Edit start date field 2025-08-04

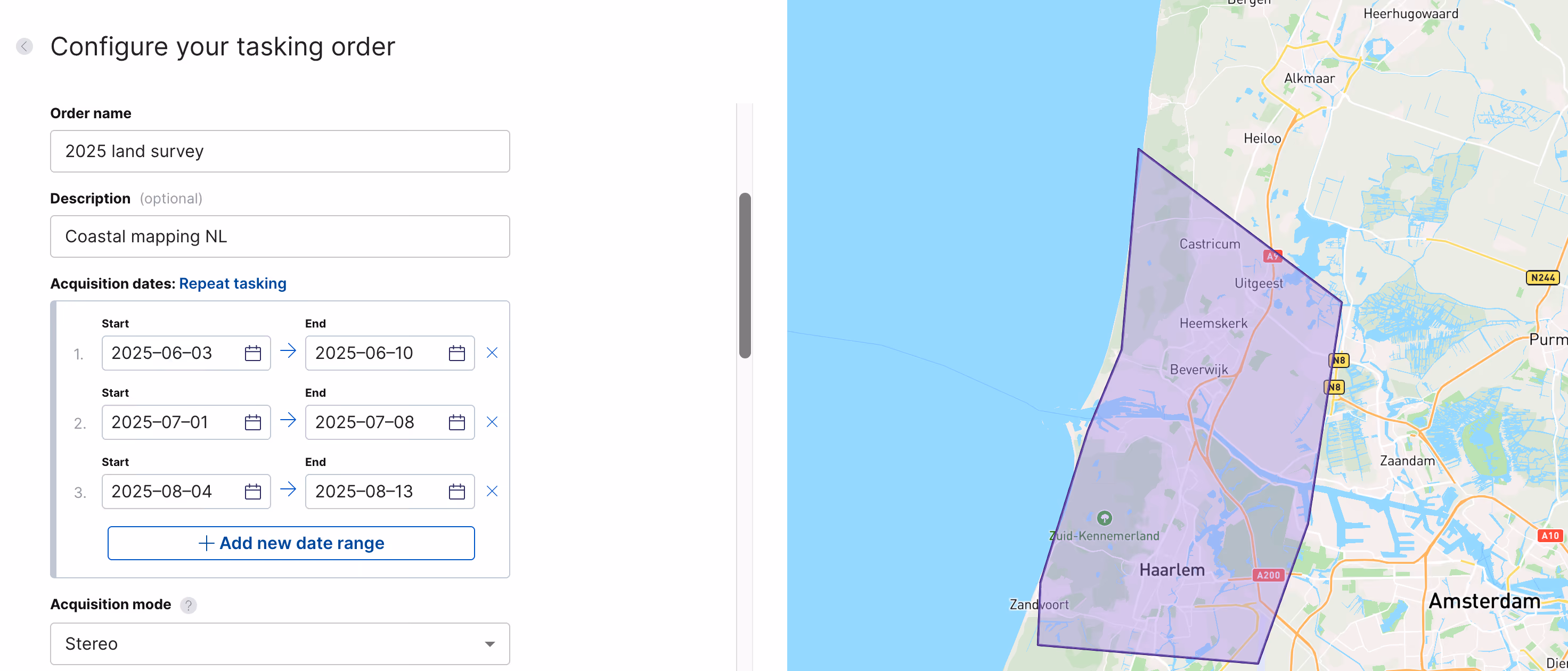(186, 492)
